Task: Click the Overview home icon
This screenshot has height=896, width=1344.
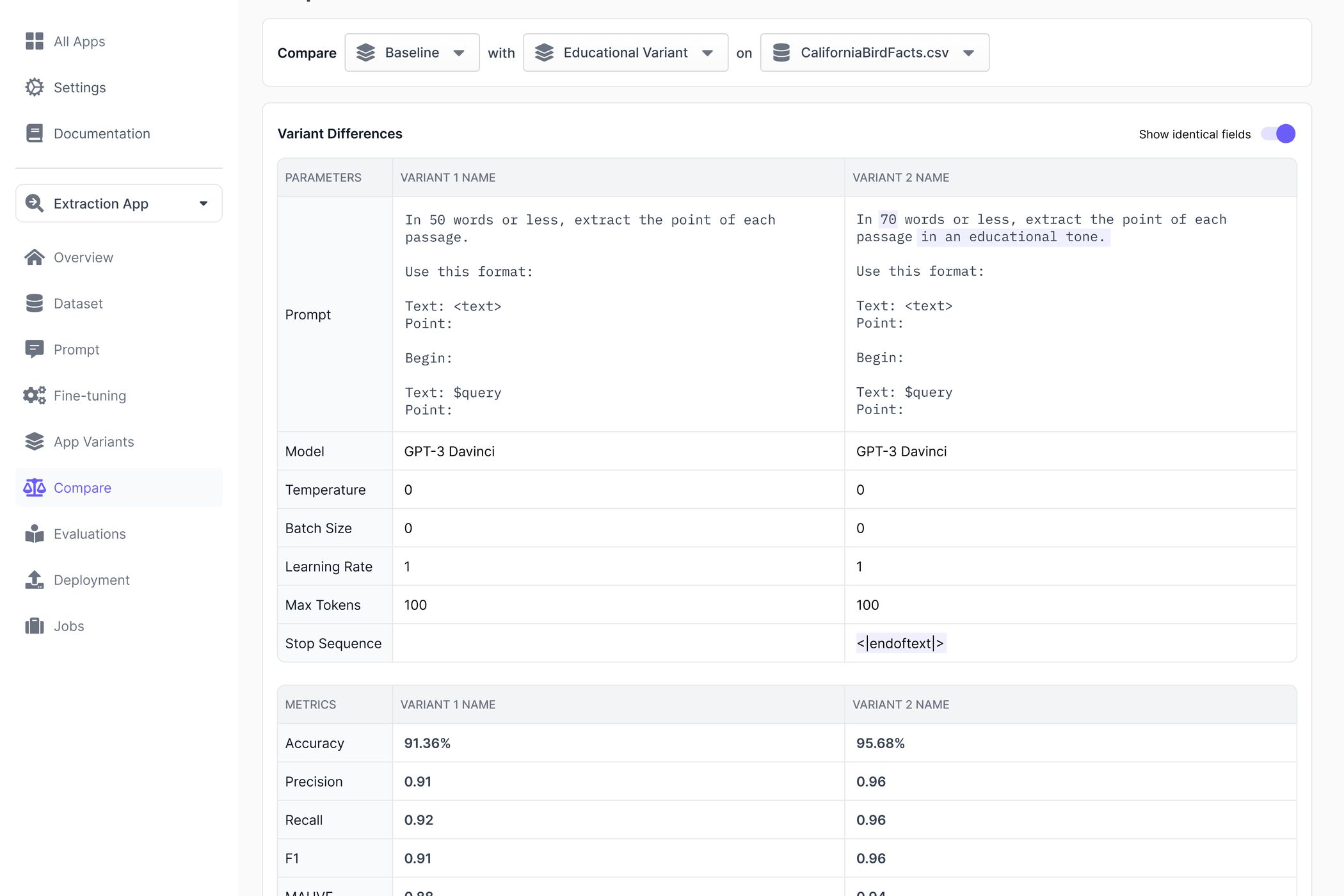Action: tap(35, 257)
